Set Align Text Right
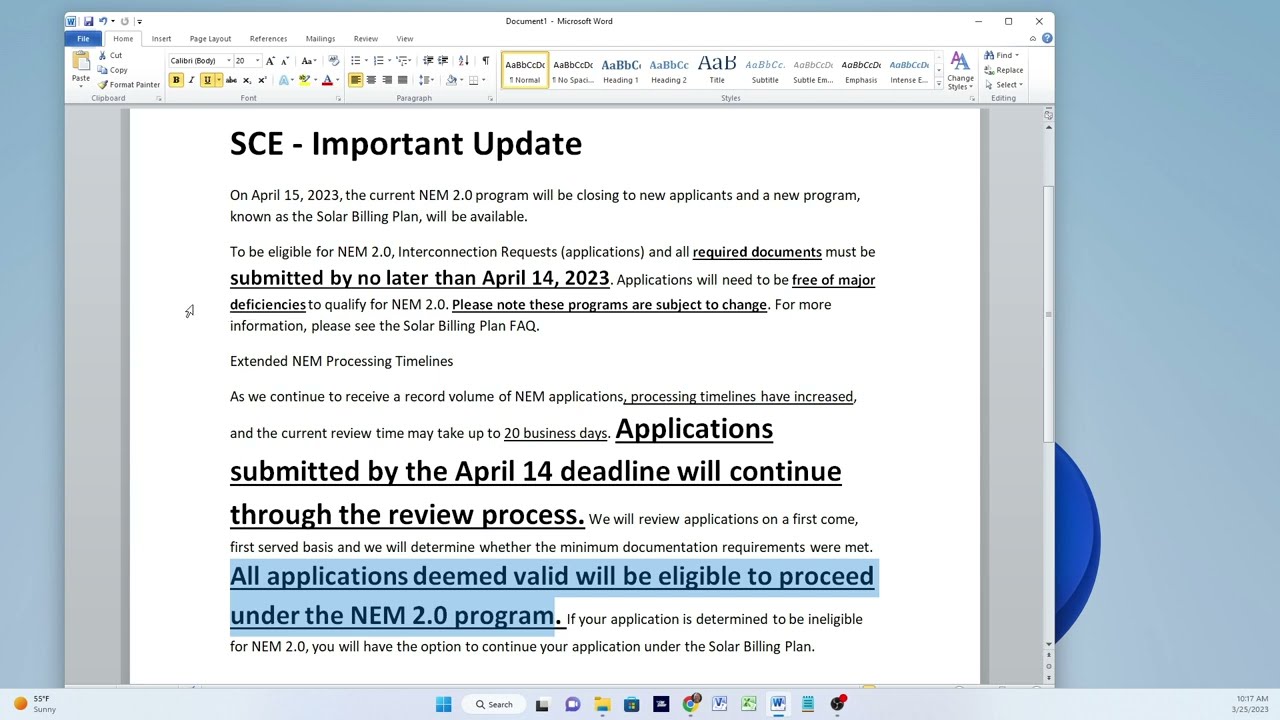The height and width of the screenshot is (720, 1280). click(387, 80)
